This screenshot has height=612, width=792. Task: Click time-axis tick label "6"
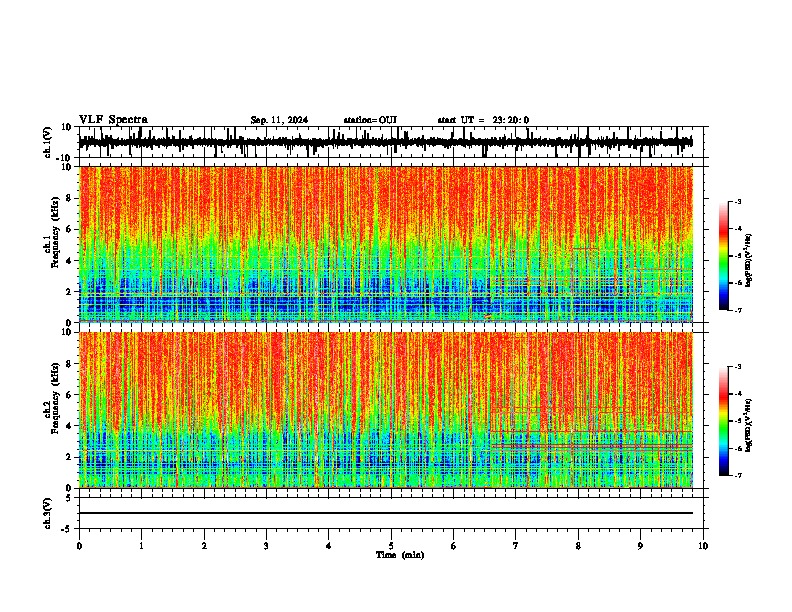[454, 546]
